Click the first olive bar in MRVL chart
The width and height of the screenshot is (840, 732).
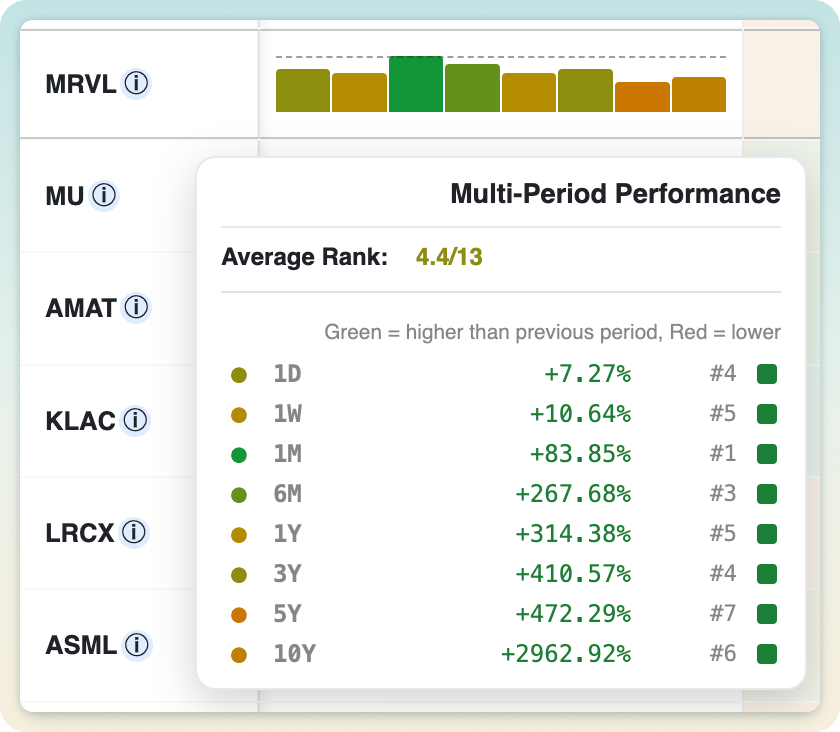(303, 91)
